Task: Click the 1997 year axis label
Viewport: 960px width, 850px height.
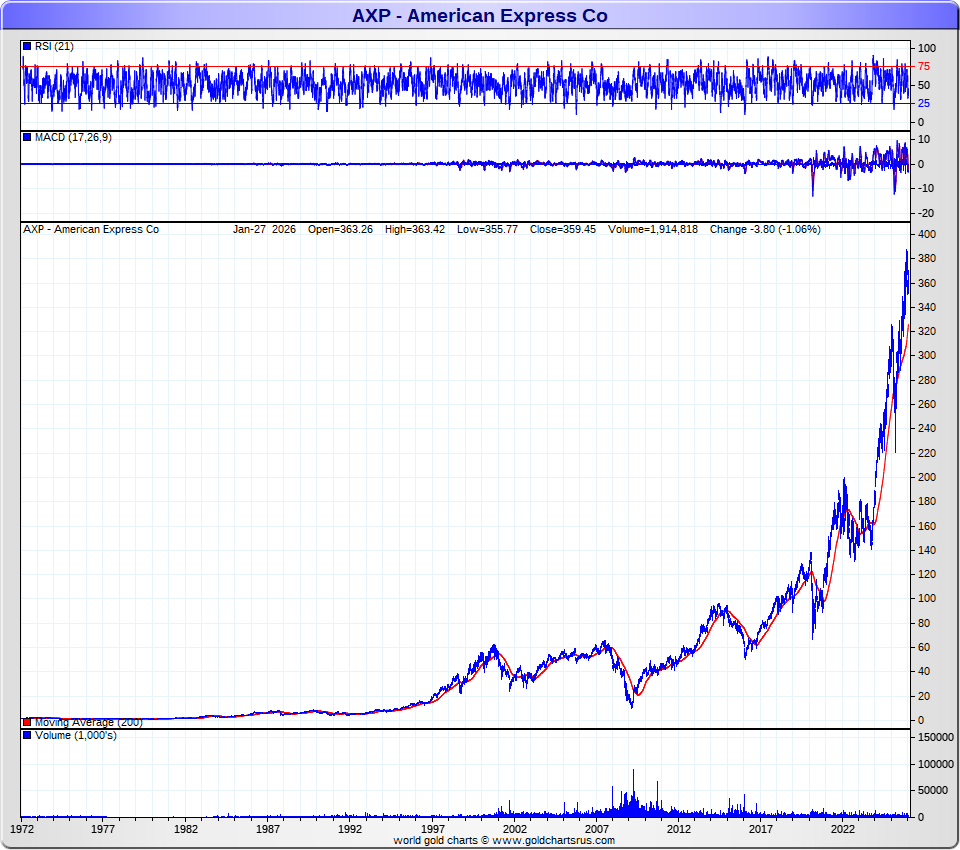Action: [432, 829]
